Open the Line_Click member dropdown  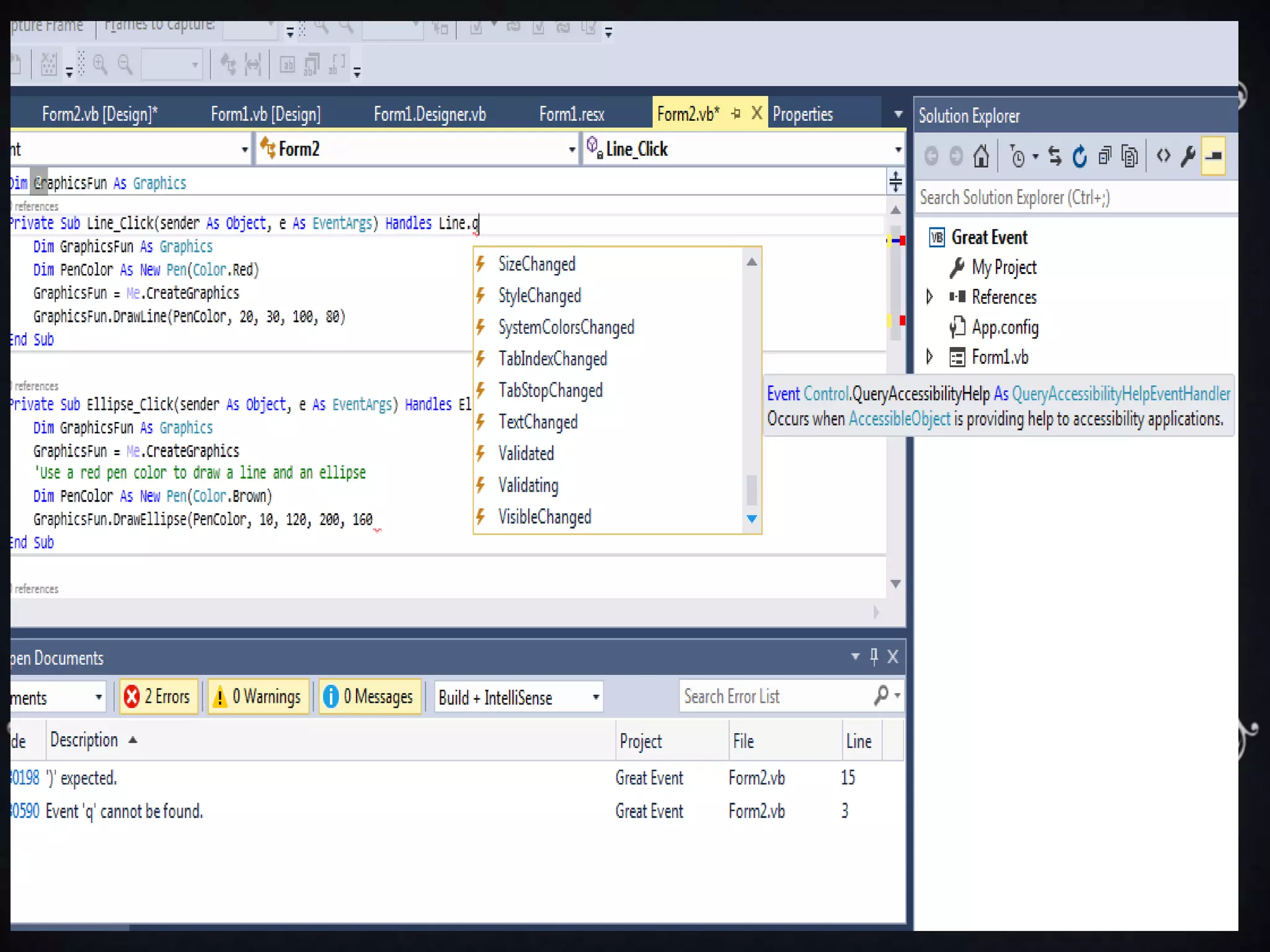(897, 149)
